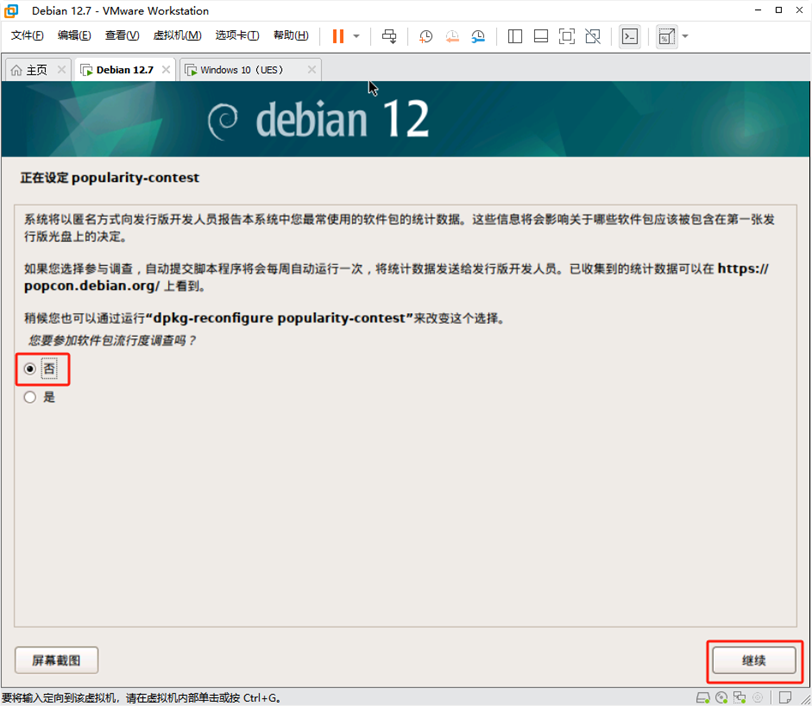Toggle the library sidebar panel view

click(515, 36)
